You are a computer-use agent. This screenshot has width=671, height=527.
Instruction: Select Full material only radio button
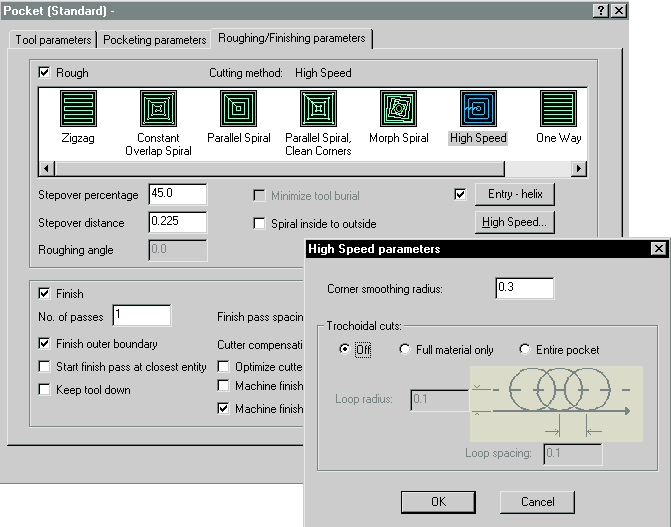click(x=405, y=350)
